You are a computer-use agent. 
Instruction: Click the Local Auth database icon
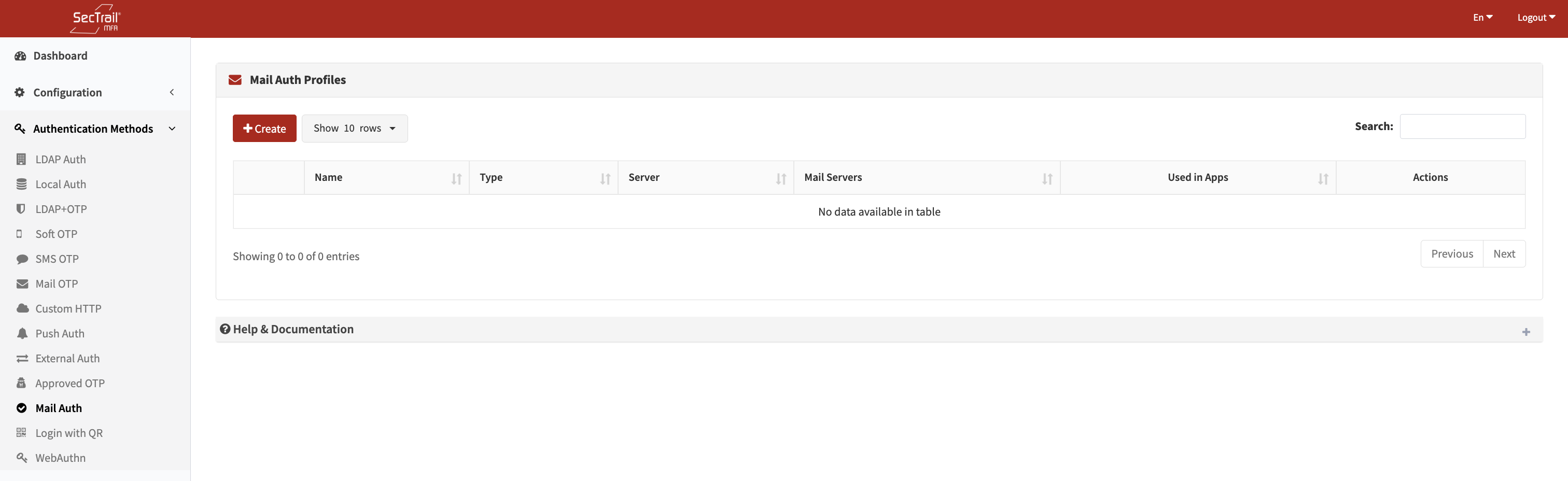coord(21,184)
